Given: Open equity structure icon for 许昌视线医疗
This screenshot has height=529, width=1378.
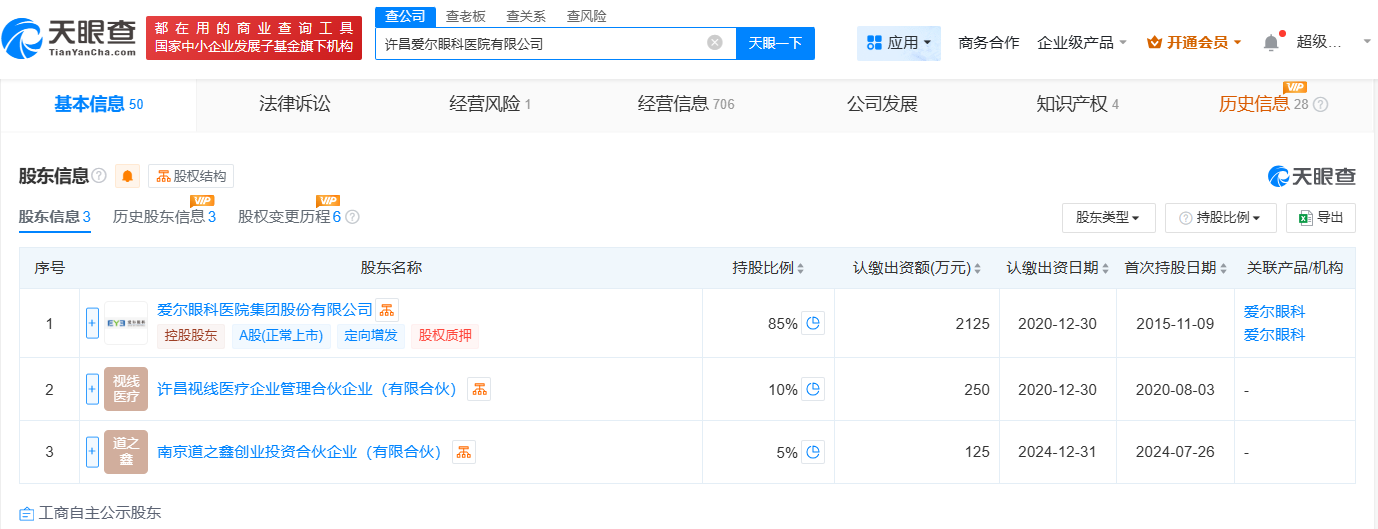Looking at the screenshot, I should click(x=479, y=389).
